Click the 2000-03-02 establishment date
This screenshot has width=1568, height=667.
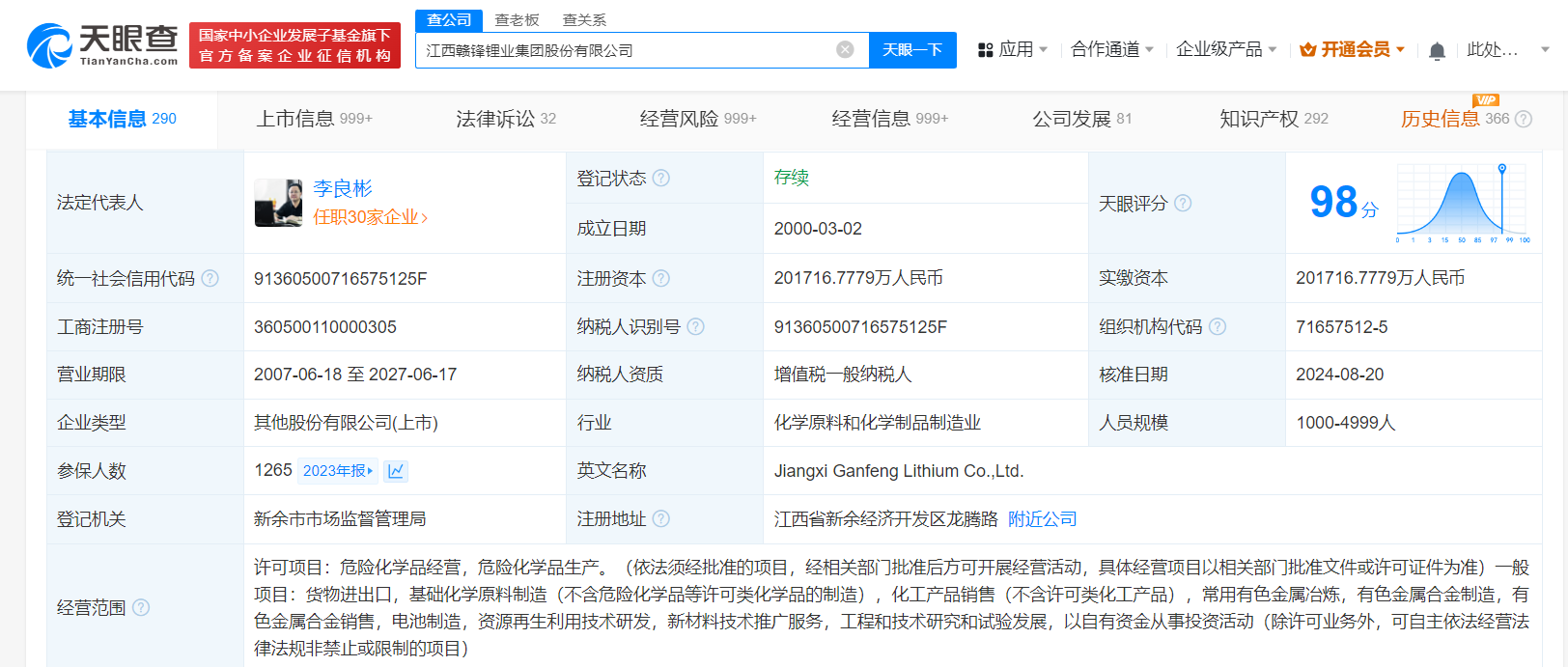point(818,229)
